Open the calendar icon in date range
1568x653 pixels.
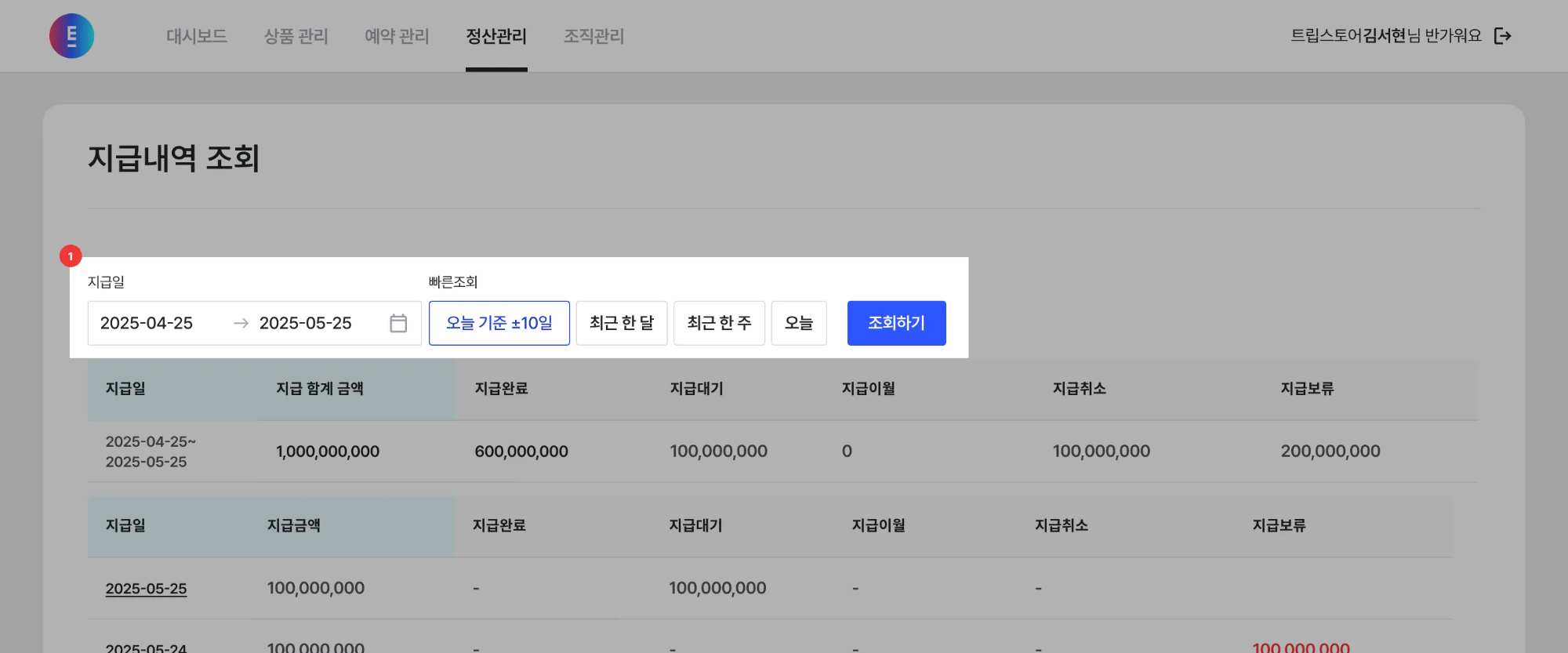(398, 323)
